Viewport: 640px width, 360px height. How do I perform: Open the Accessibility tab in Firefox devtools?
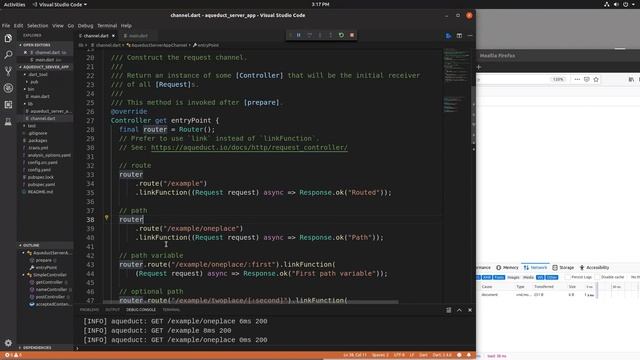[x=594, y=267]
